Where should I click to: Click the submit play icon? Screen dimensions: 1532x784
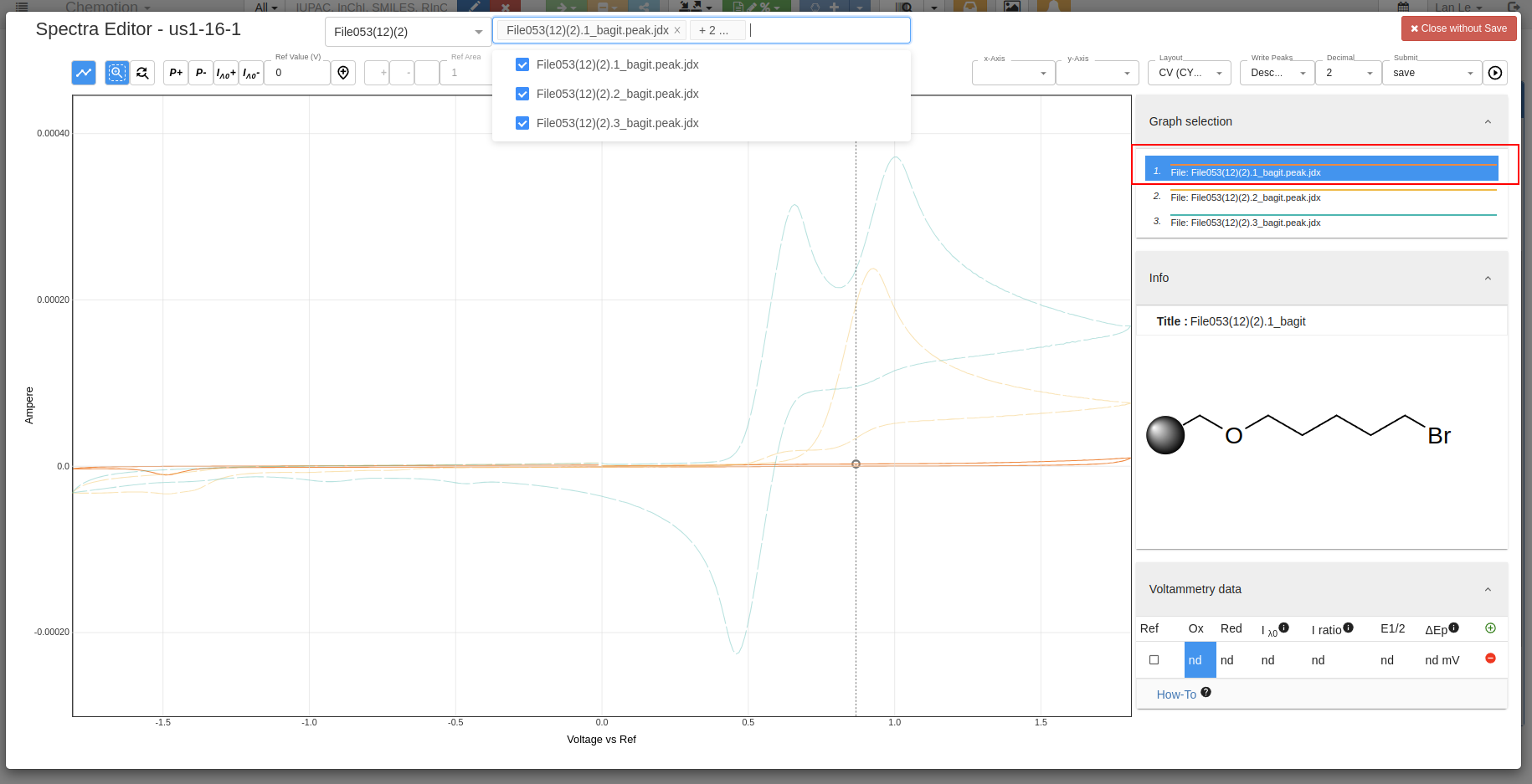(1495, 73)
